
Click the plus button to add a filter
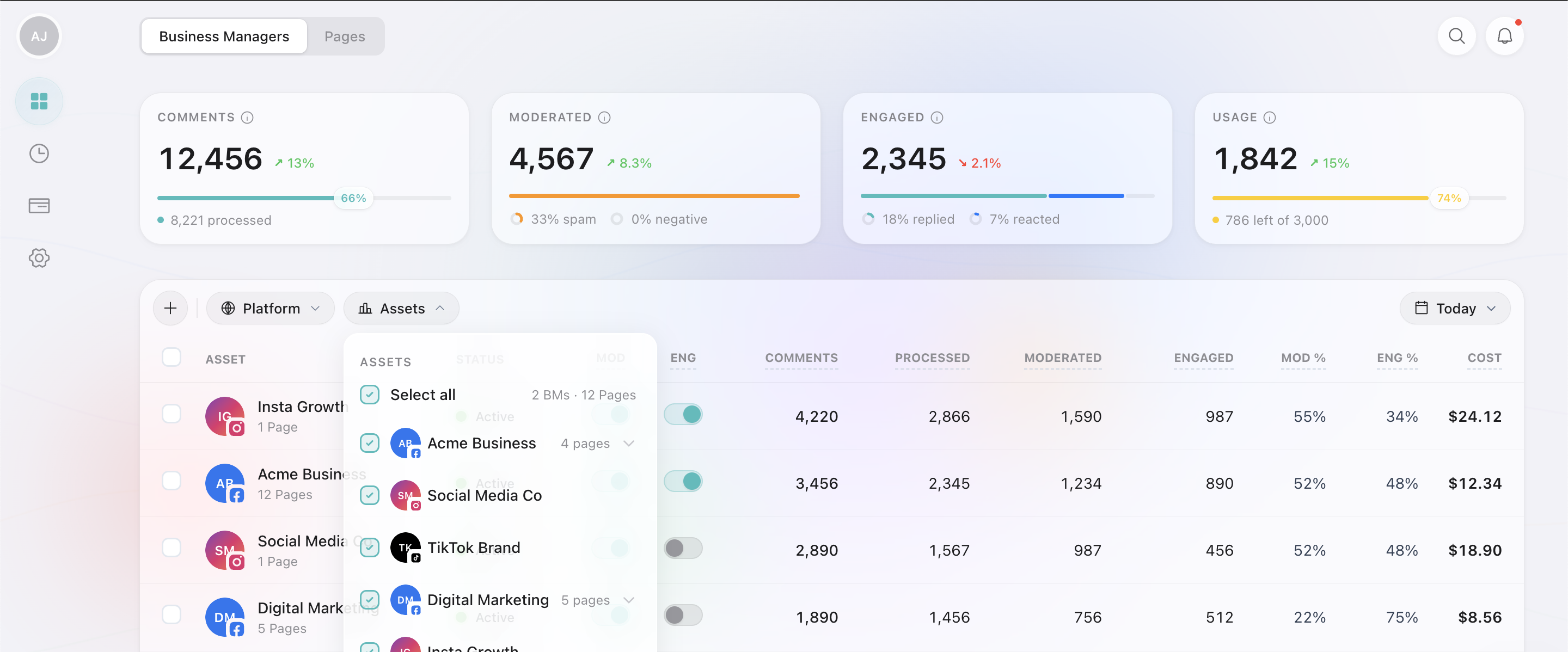tap(170, 307)
